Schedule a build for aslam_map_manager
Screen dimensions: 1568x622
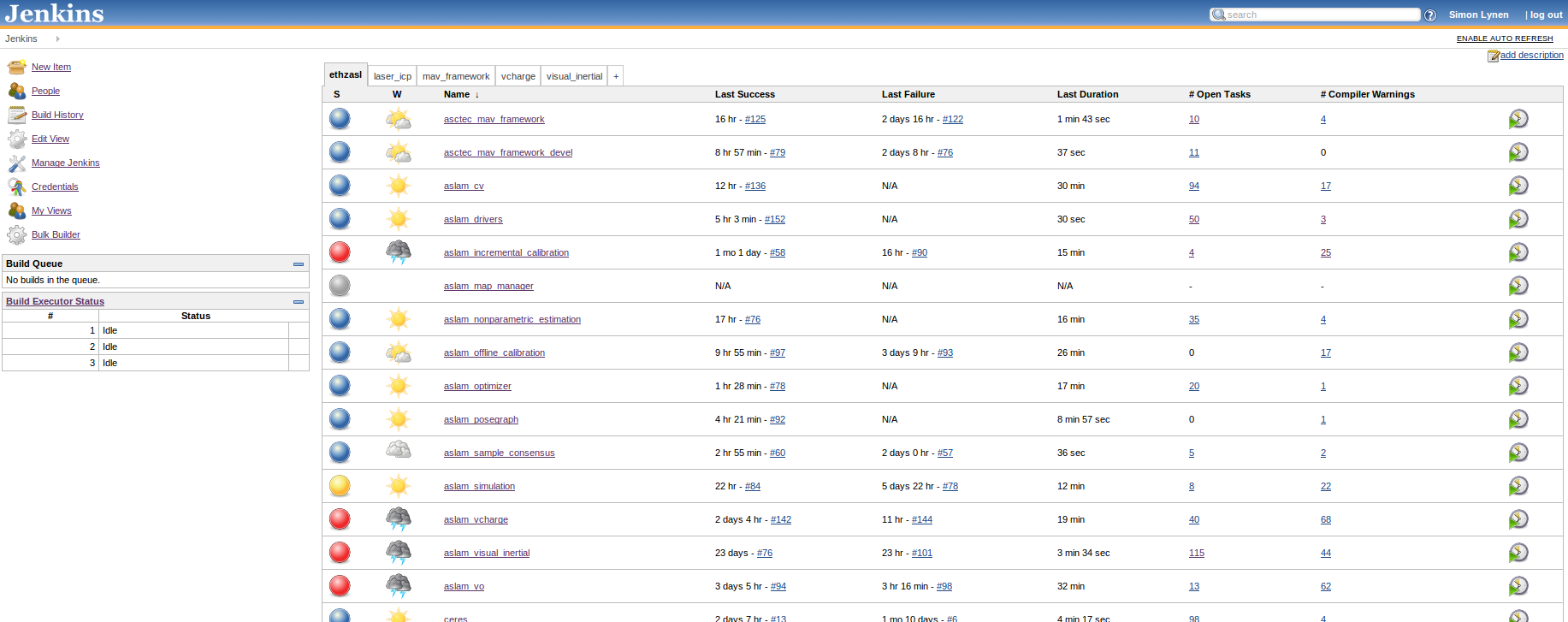pyautogui.click(x=1518, y=286)
